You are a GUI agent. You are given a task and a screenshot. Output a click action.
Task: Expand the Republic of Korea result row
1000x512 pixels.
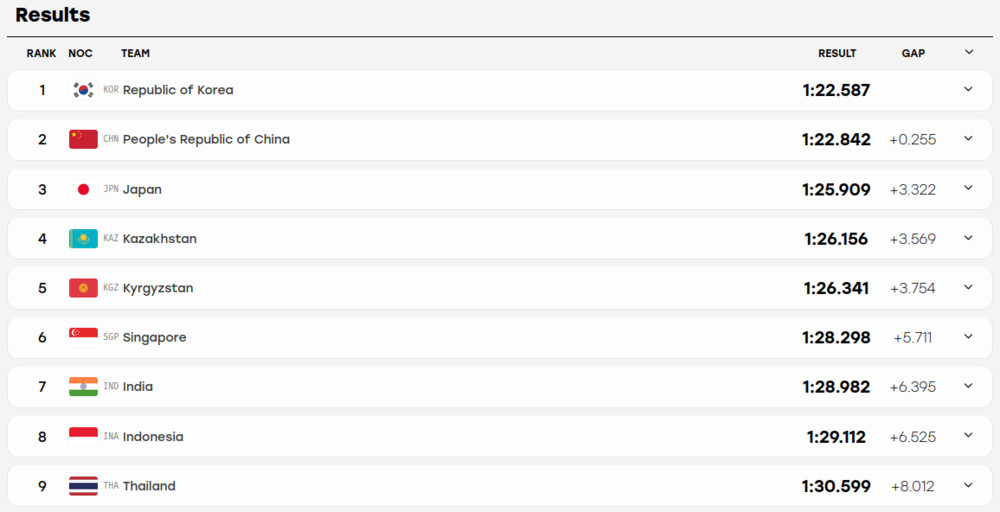[968, 89]
